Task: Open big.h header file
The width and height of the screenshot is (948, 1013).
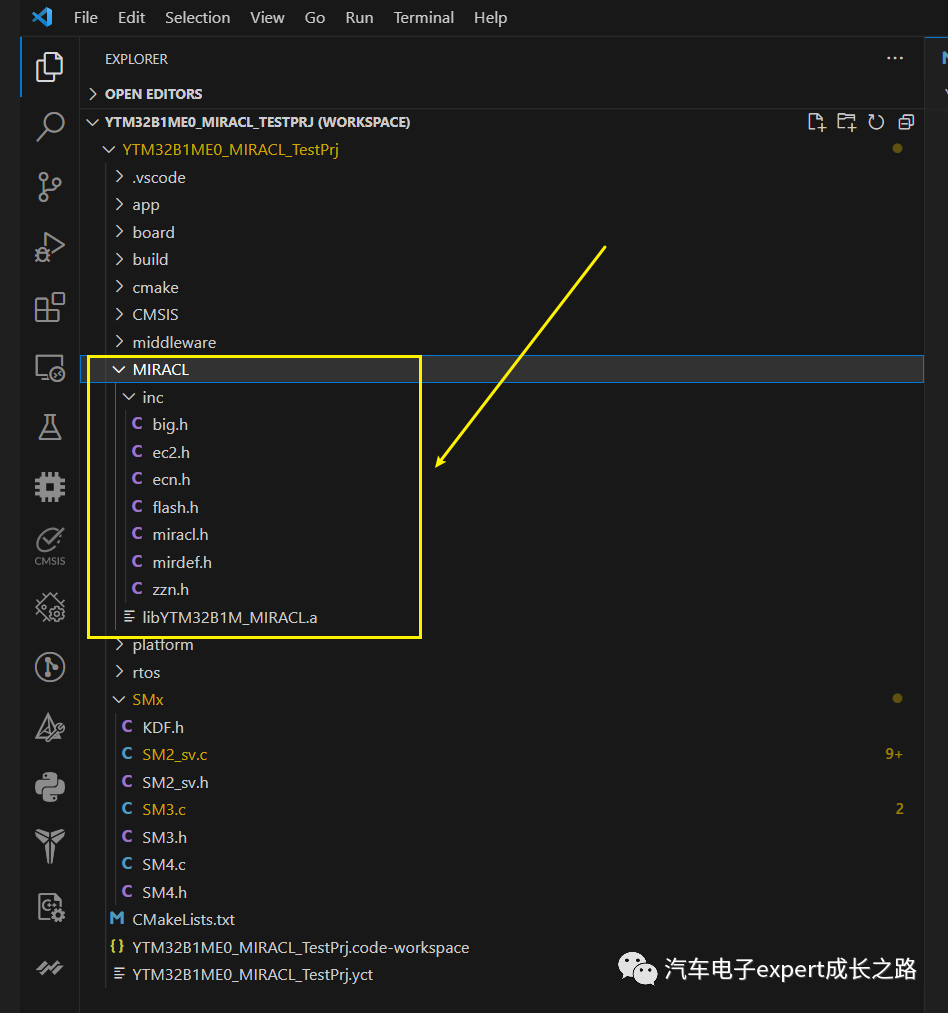Action: pos(501,424)
